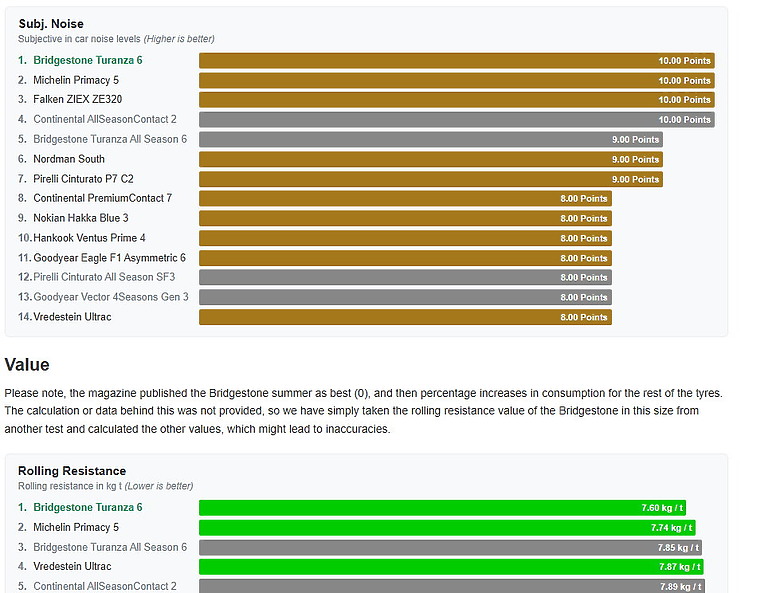Click Rolling resistance in kg t subtitle
This screenshot has height=593, width=780.
[105, 486]
